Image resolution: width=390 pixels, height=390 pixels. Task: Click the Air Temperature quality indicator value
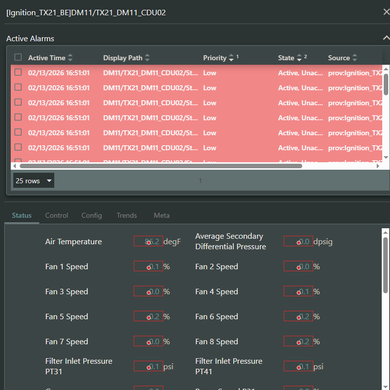(x=148, y=241)
